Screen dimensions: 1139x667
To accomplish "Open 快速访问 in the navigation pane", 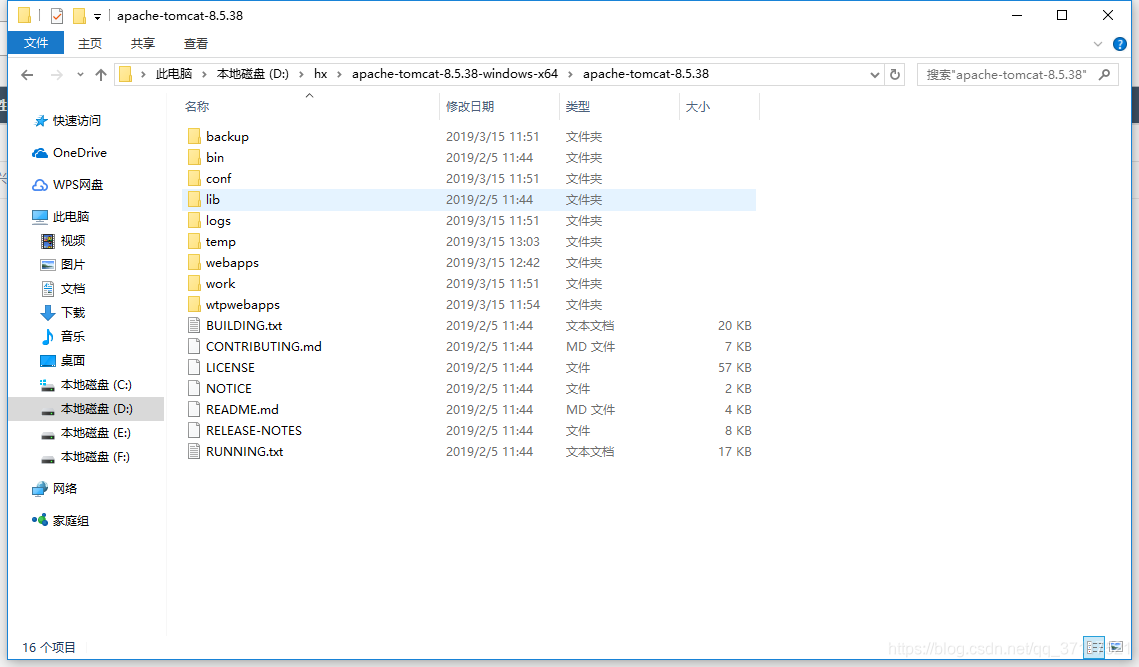I will click(x=76, y=121).
